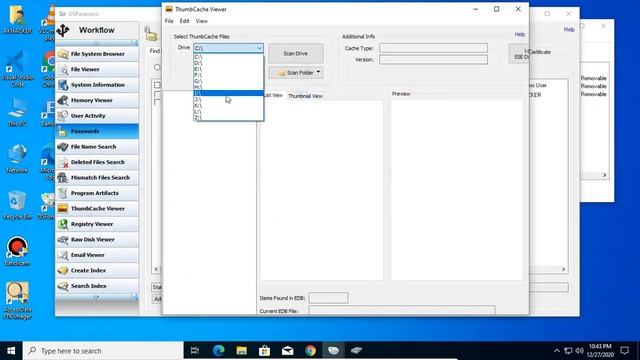The width and height of the screenshot is (640, 360).
Task: Open the Bandicam desktop icon
Action: [17, 251]
